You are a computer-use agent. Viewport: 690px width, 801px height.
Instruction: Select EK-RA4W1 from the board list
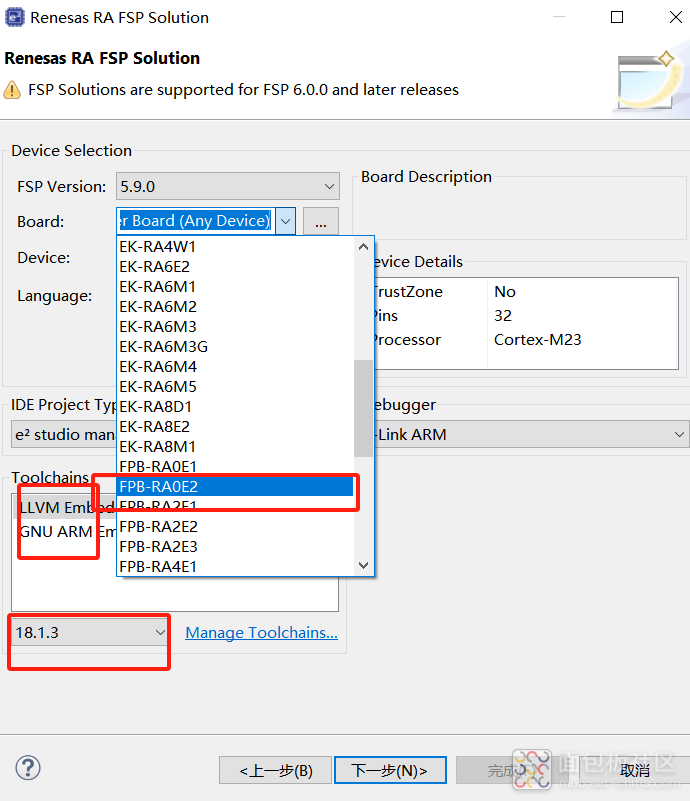click(158, 247)
